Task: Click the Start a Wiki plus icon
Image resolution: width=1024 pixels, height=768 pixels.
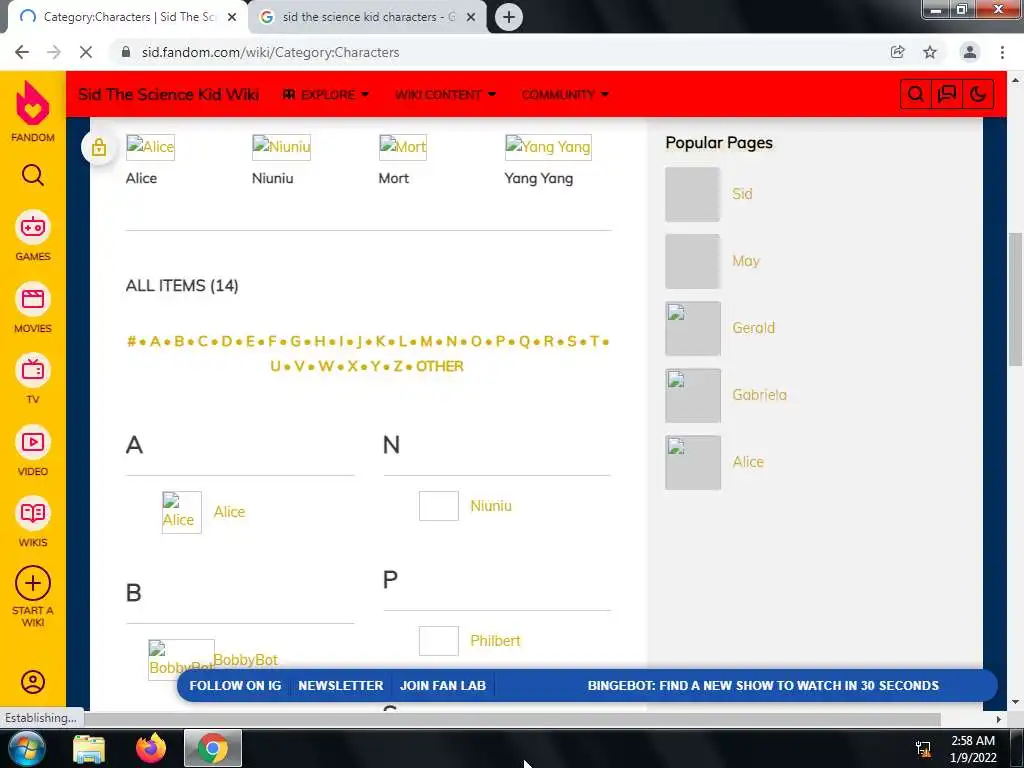Action: coord(33,583)
